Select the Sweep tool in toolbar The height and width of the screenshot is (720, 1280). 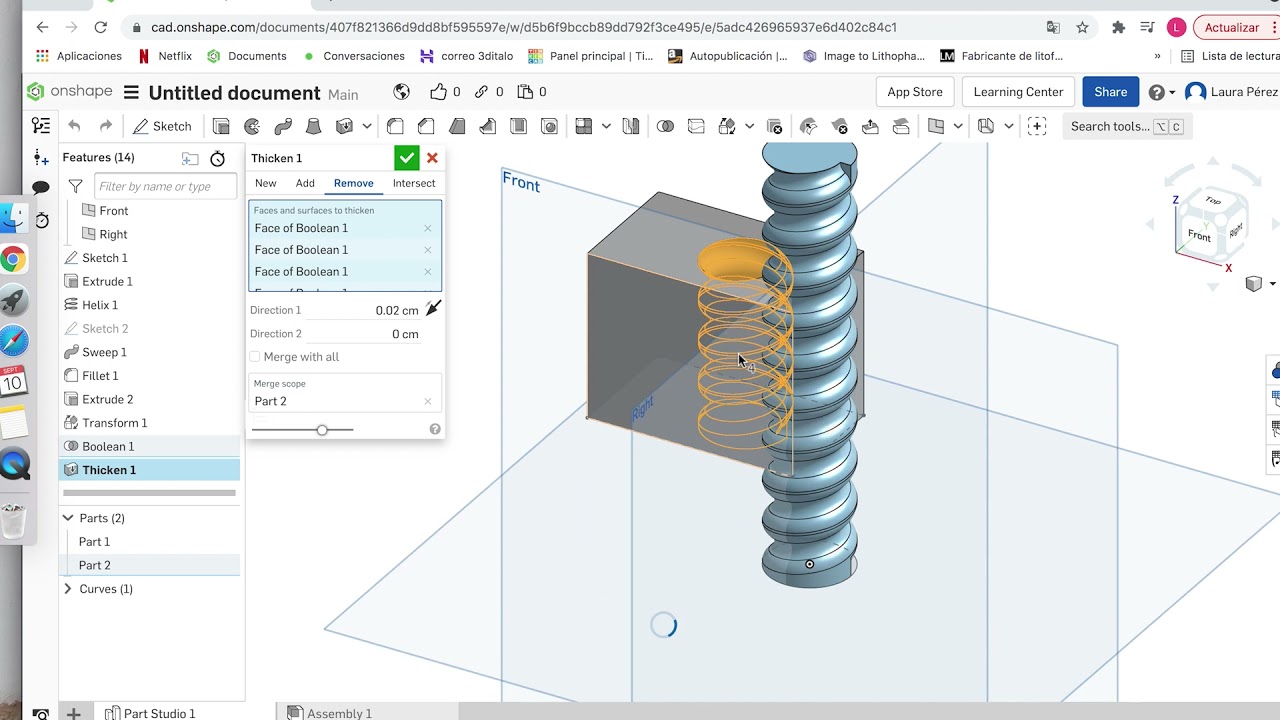tap(283, 126)
